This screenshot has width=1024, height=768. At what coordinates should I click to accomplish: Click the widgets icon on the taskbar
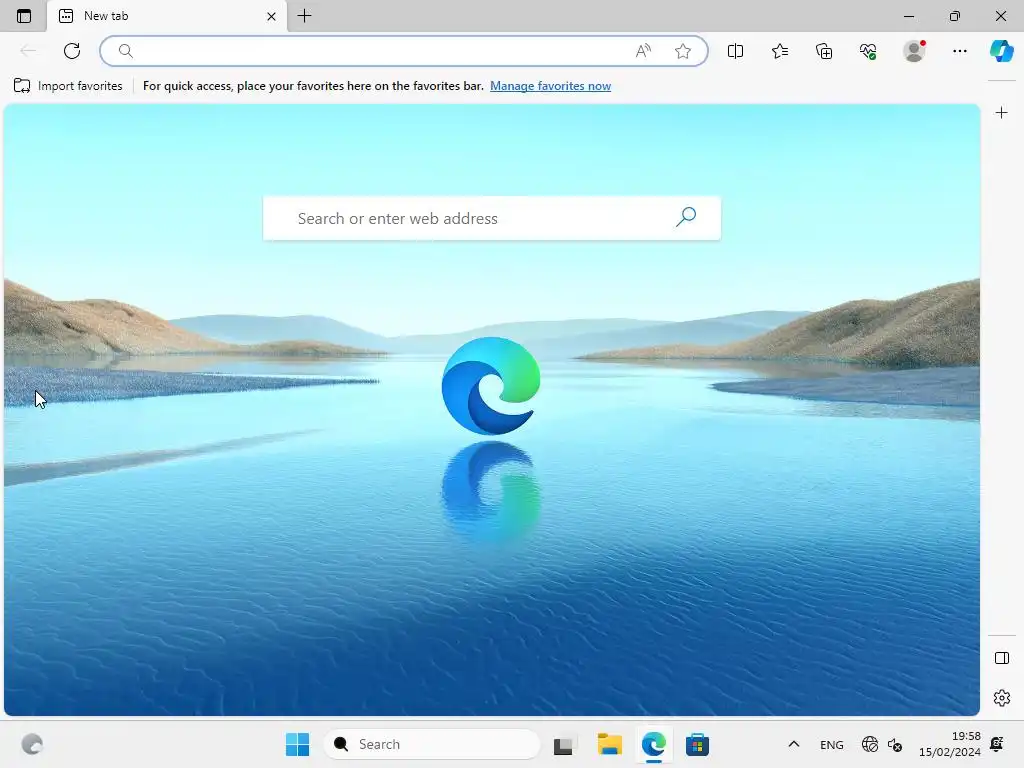click(32, 744)
